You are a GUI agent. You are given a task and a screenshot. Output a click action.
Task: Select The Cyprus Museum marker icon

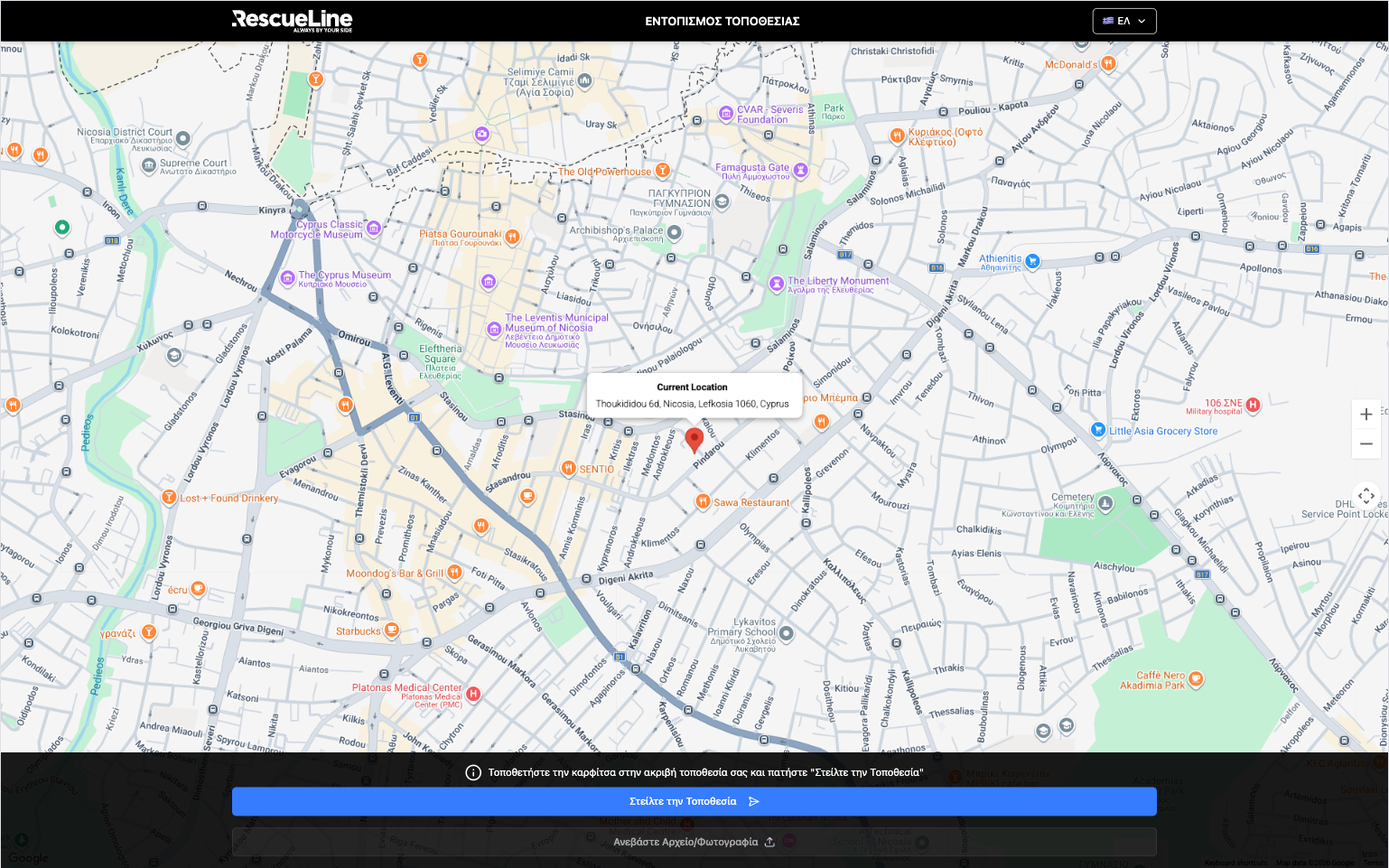pos(287,277)
